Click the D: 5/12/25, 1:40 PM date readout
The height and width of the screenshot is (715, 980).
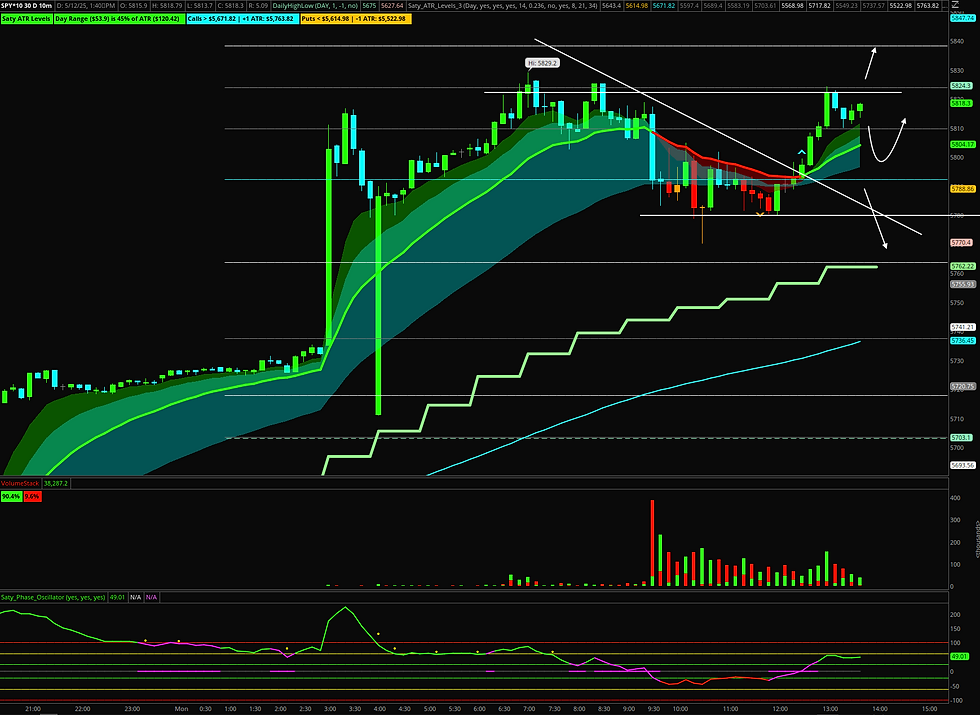tap(86, 6)
